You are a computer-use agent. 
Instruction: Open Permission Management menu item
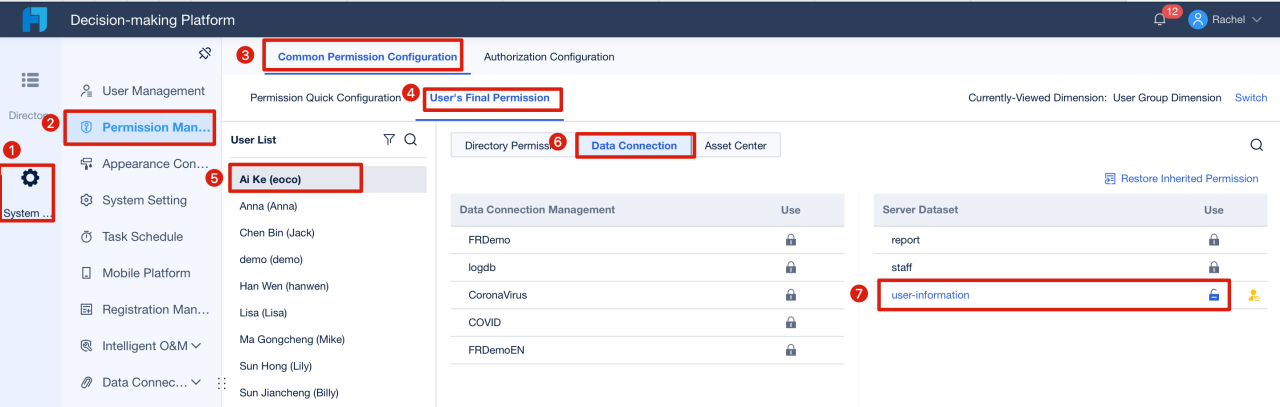pyautogui.click(x=157, y=127)
